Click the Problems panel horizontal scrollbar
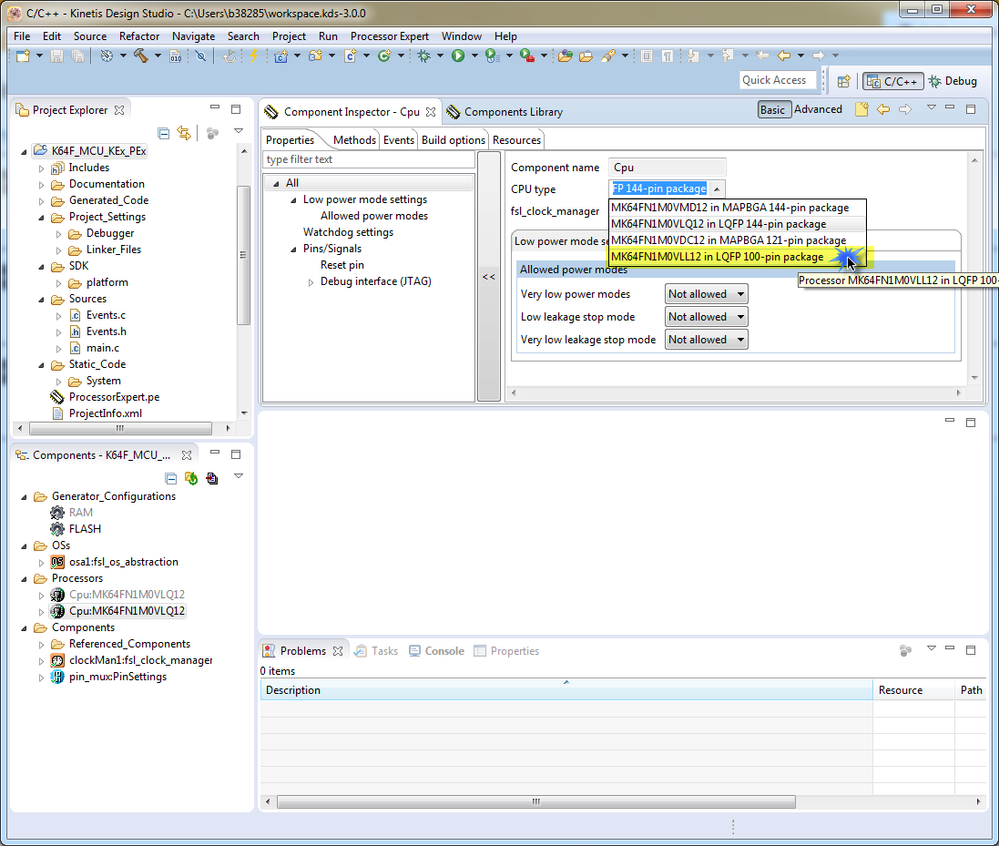Screen dimensions: 999x846 click(x=536, y=801)
